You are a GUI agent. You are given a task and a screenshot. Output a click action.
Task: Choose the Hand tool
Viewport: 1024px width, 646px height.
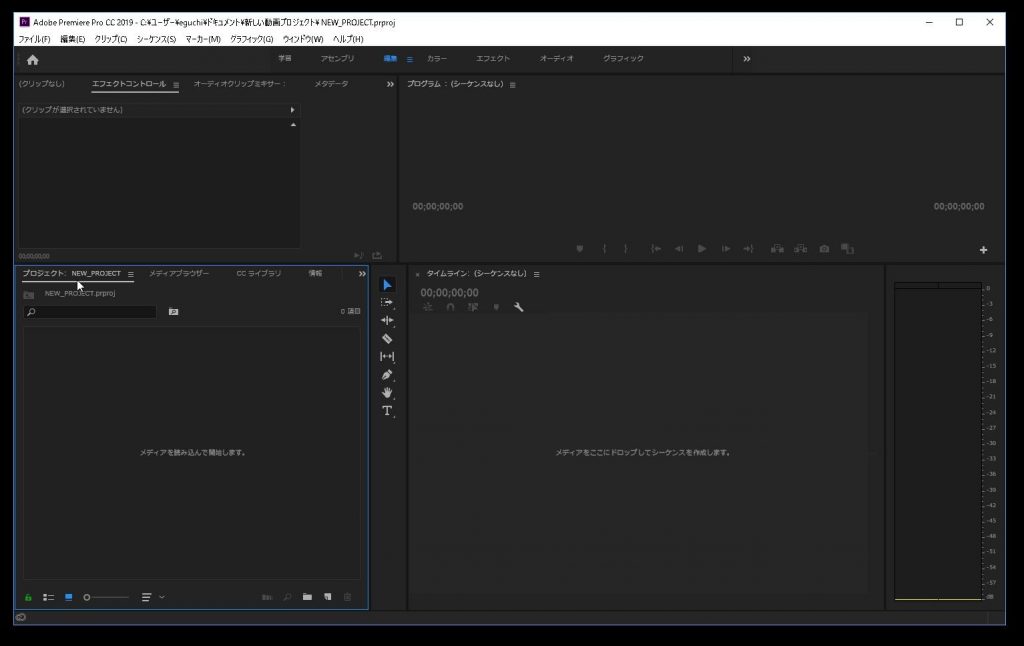point(387,393)
